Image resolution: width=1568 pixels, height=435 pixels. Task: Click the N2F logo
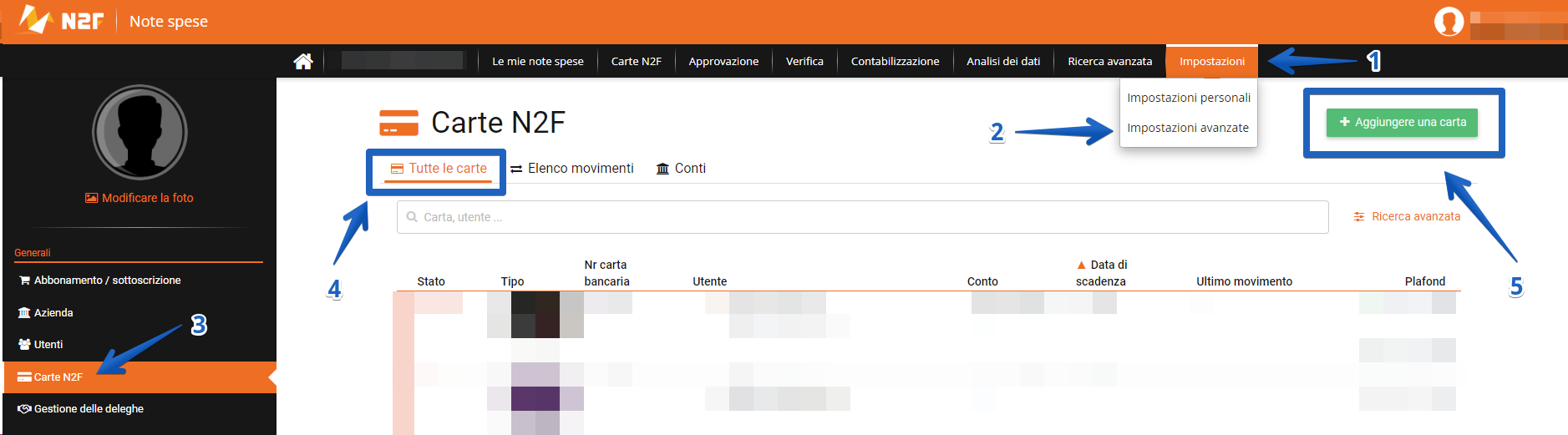coord(61,20)
